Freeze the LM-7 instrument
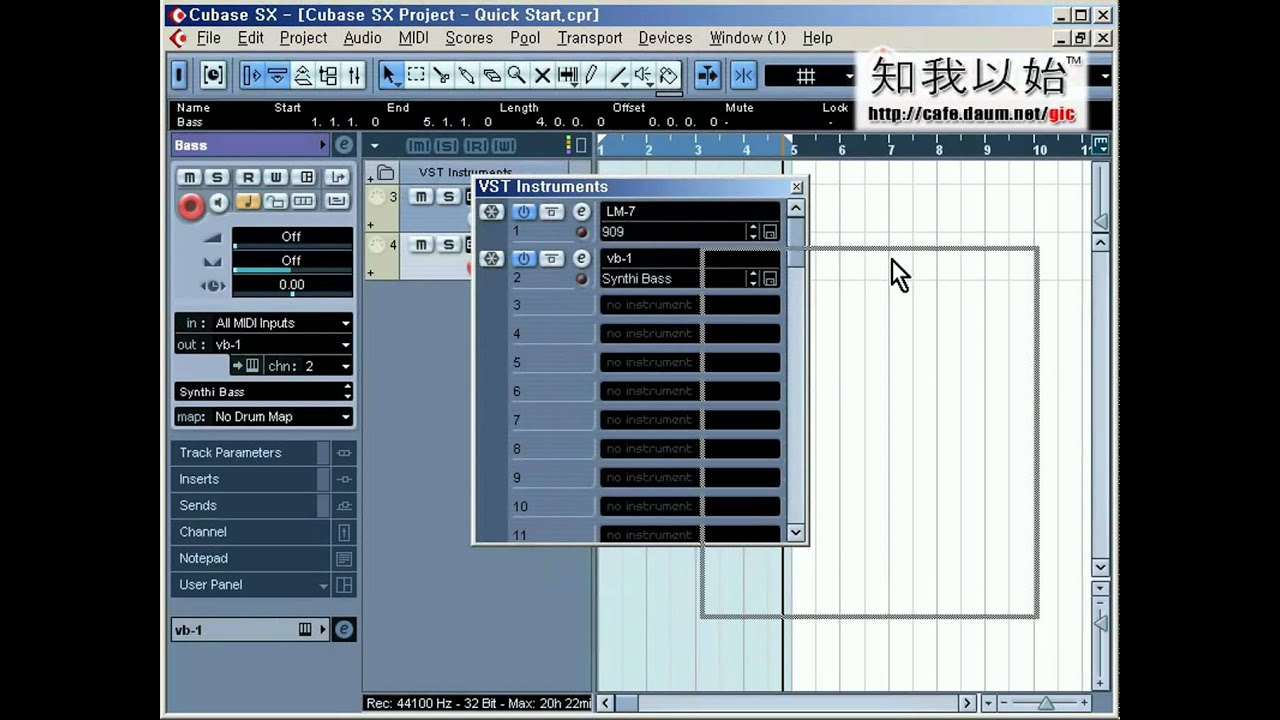1280x720 pixels. click(x=491, y=212)
